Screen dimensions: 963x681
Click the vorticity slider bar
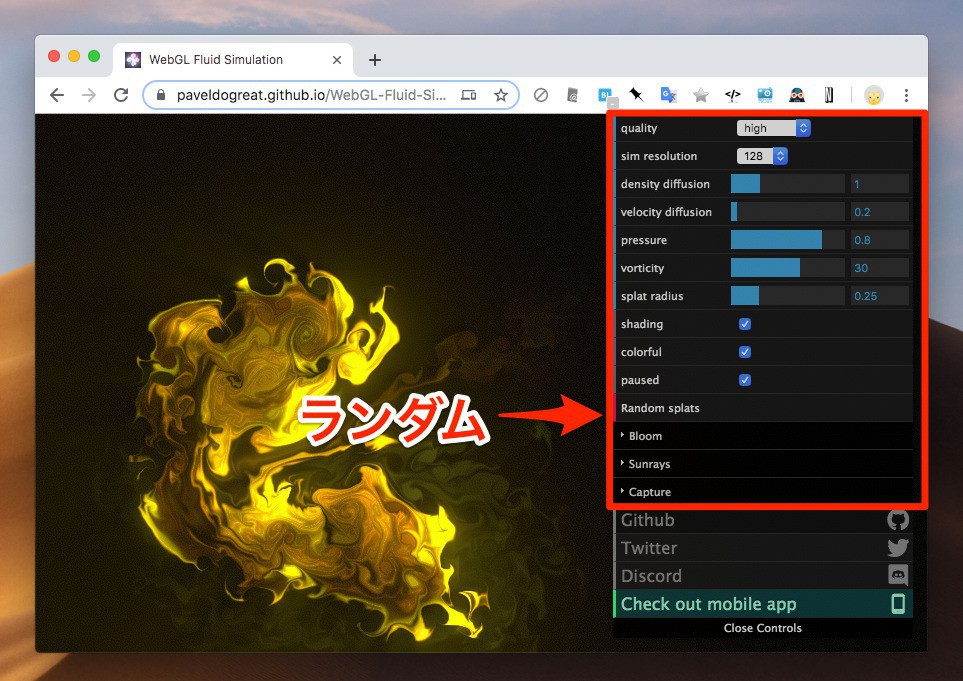pyautogui.click(x=787, y=268)
